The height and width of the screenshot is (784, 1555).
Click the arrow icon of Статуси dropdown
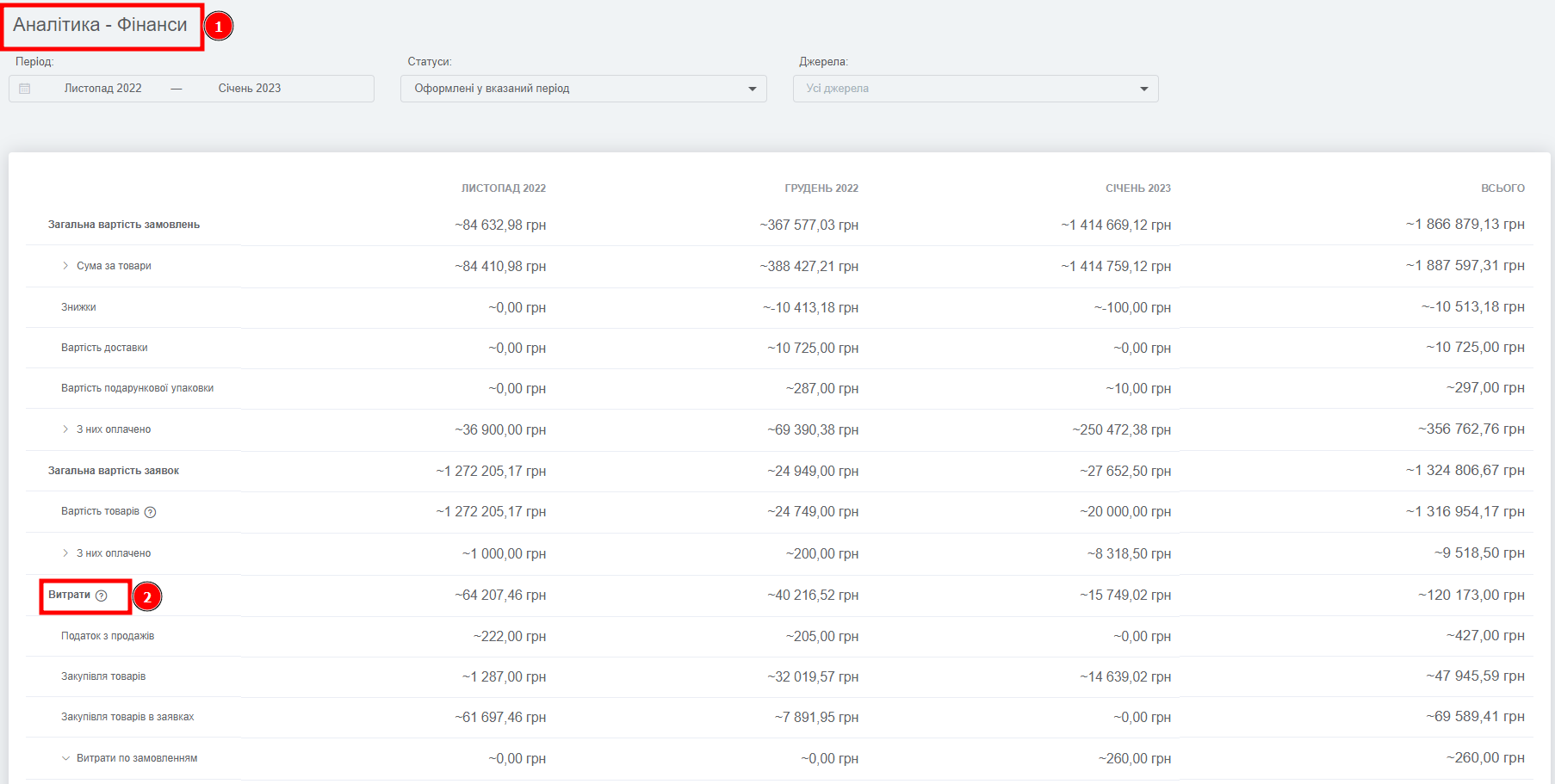point(752,89)
